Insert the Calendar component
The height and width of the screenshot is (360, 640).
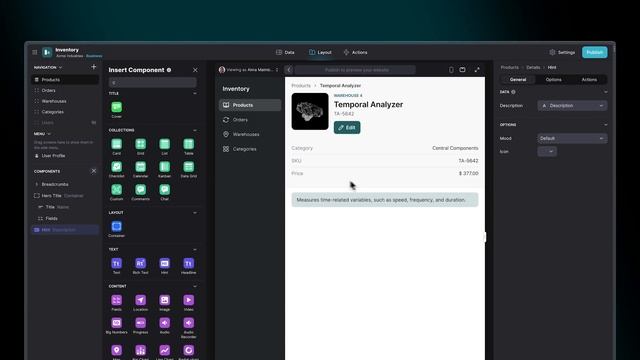140,167
